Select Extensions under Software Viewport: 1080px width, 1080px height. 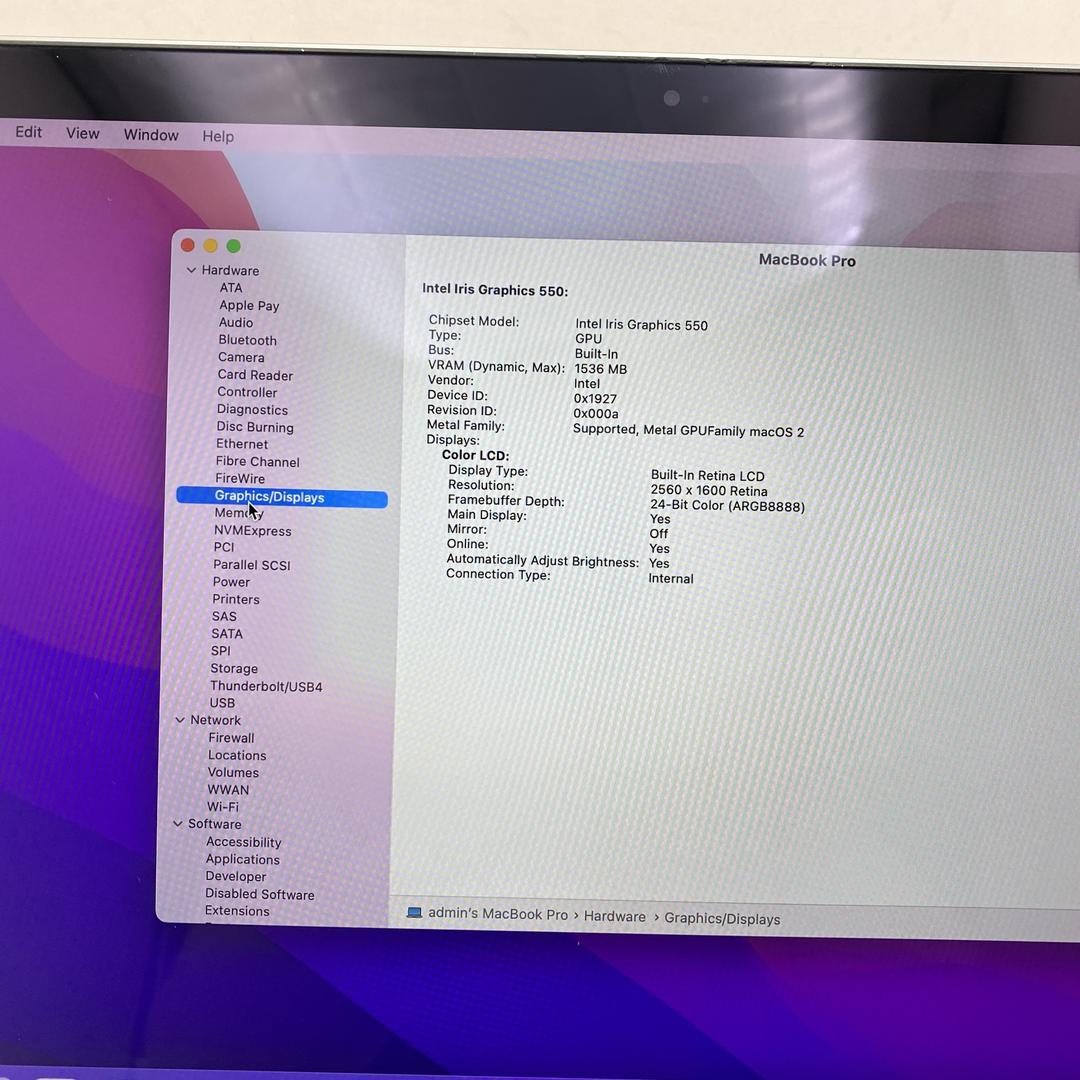pyautogui.click(x=237, y=911)
